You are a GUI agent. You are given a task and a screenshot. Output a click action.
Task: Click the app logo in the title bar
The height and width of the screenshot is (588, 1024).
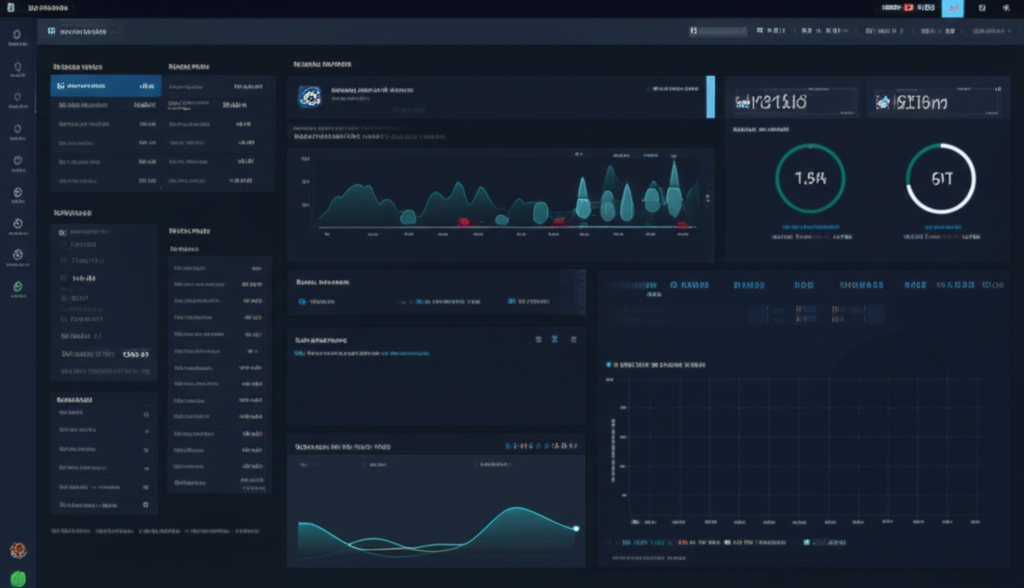point(10,8)
